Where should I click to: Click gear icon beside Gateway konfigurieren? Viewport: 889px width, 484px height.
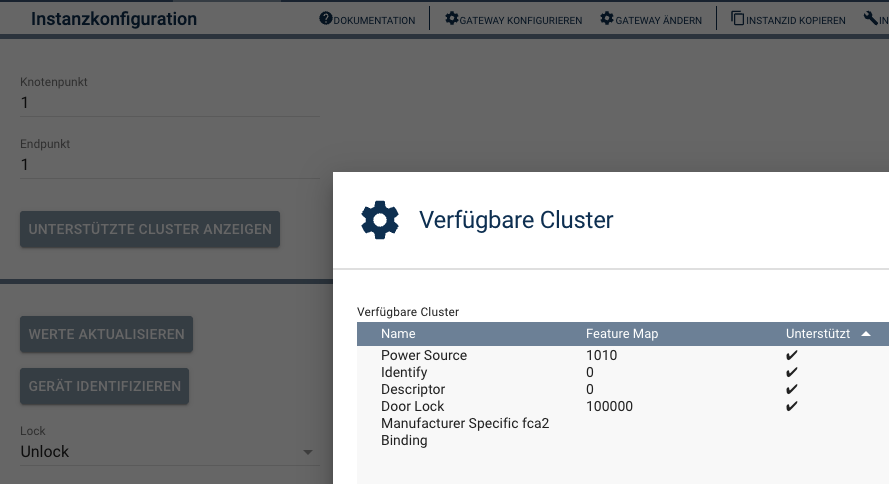(451, 19)
